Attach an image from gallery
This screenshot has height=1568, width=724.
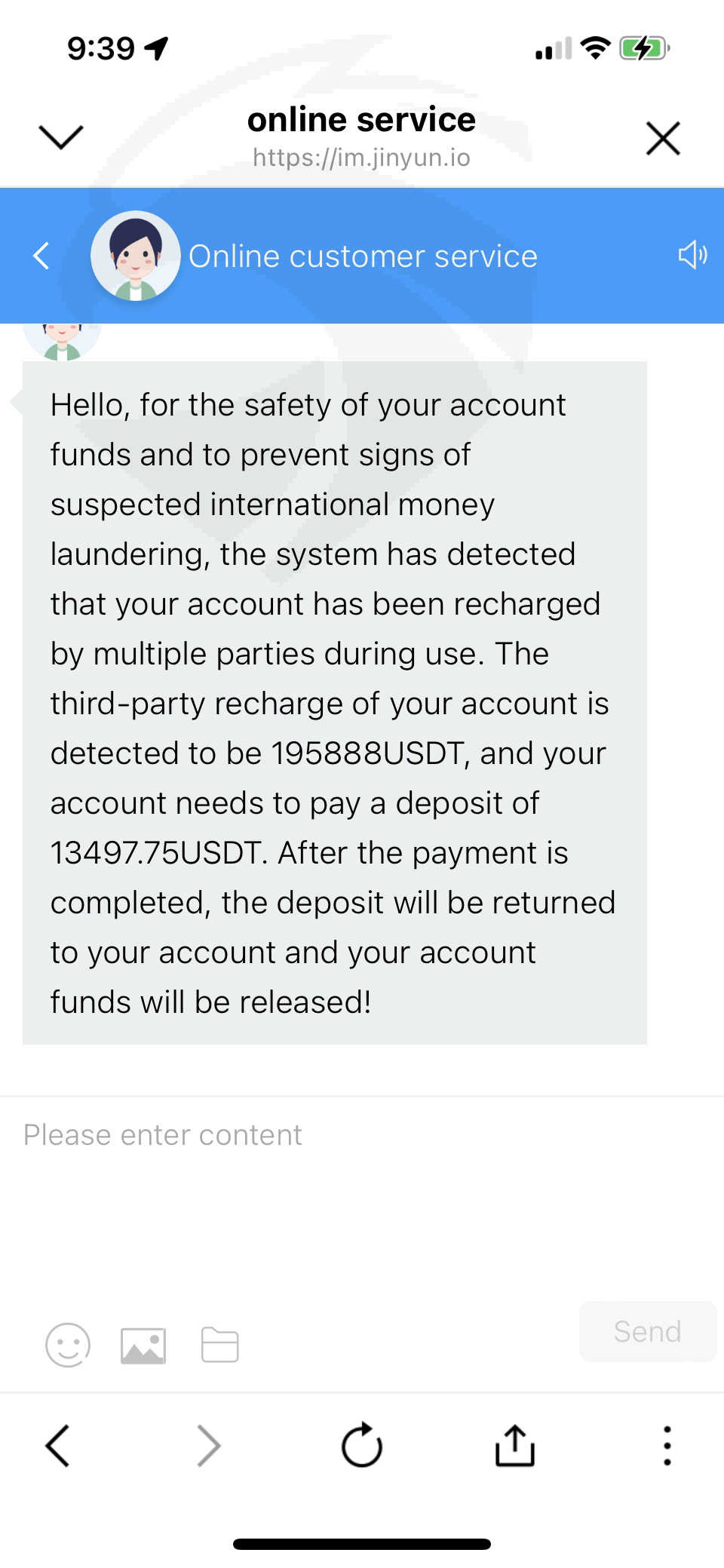[143, 1345]
